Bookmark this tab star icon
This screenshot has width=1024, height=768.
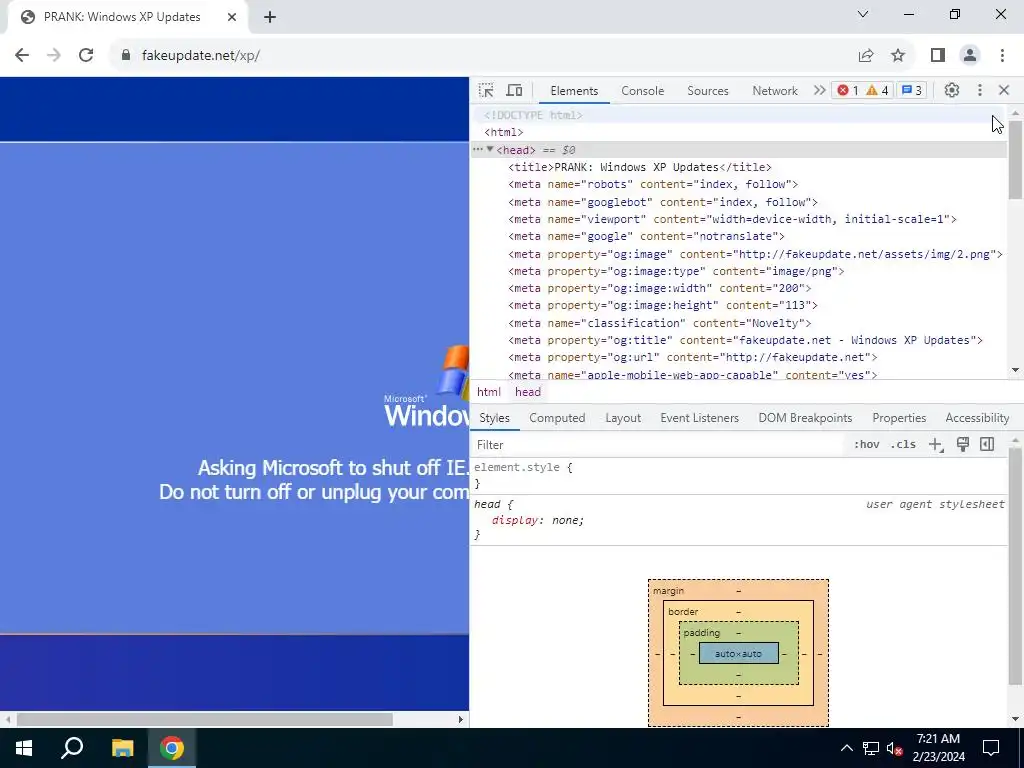click(x=898, y=56)
